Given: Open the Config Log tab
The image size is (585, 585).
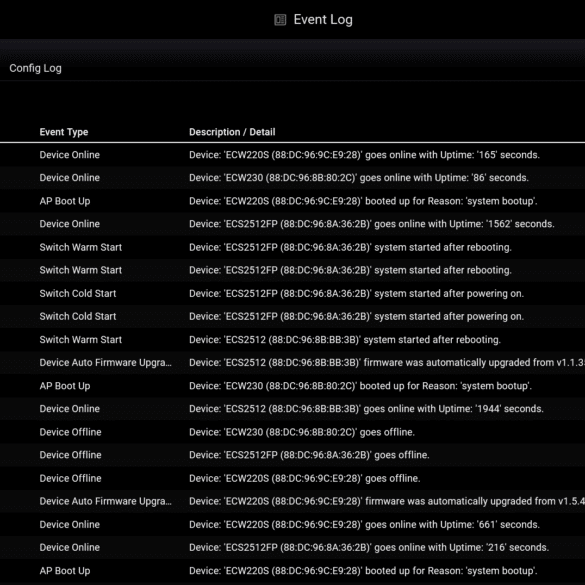Looking at the screenshot, I should (35, 68).
